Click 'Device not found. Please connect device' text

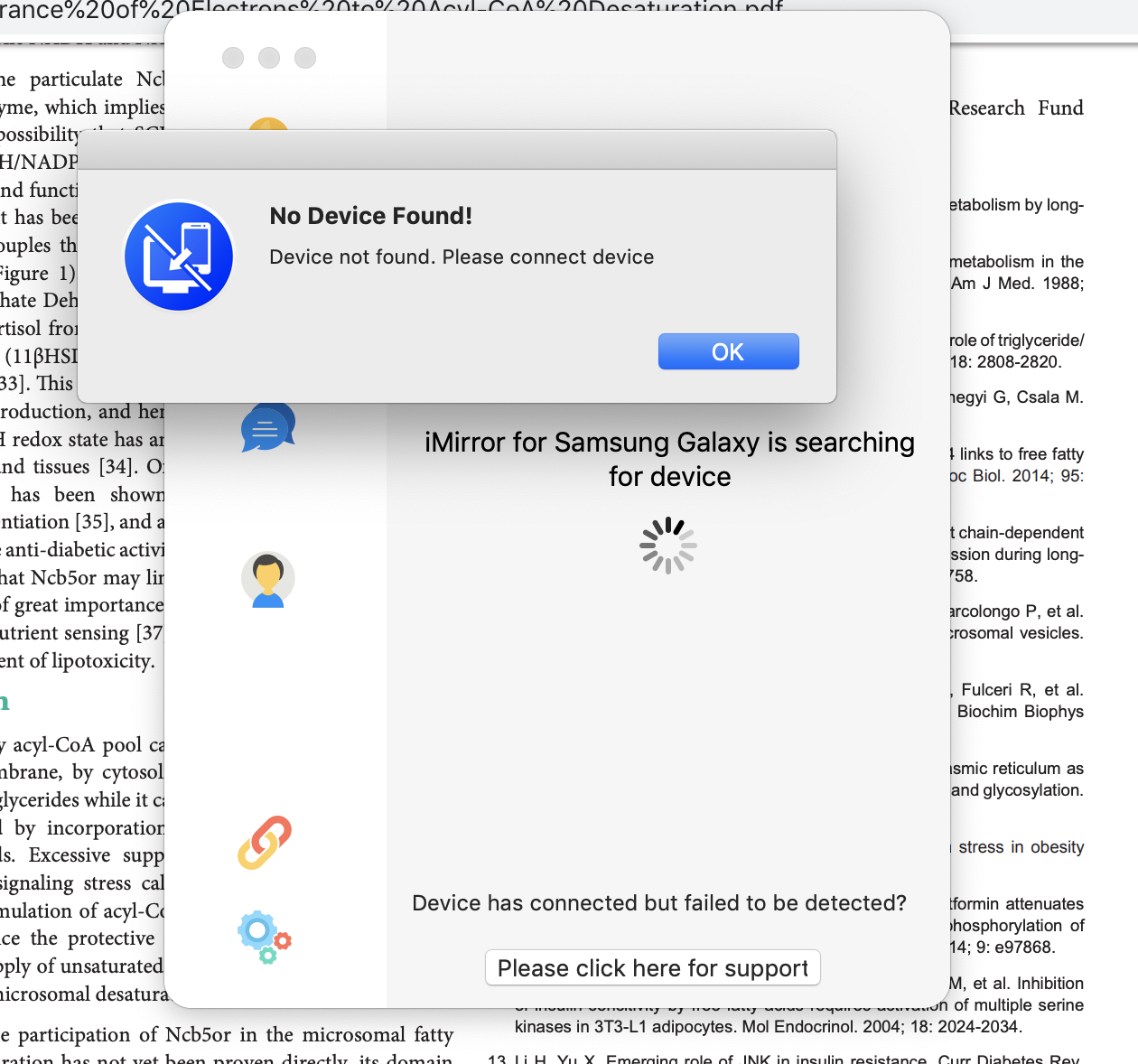[x=462, y=257]
